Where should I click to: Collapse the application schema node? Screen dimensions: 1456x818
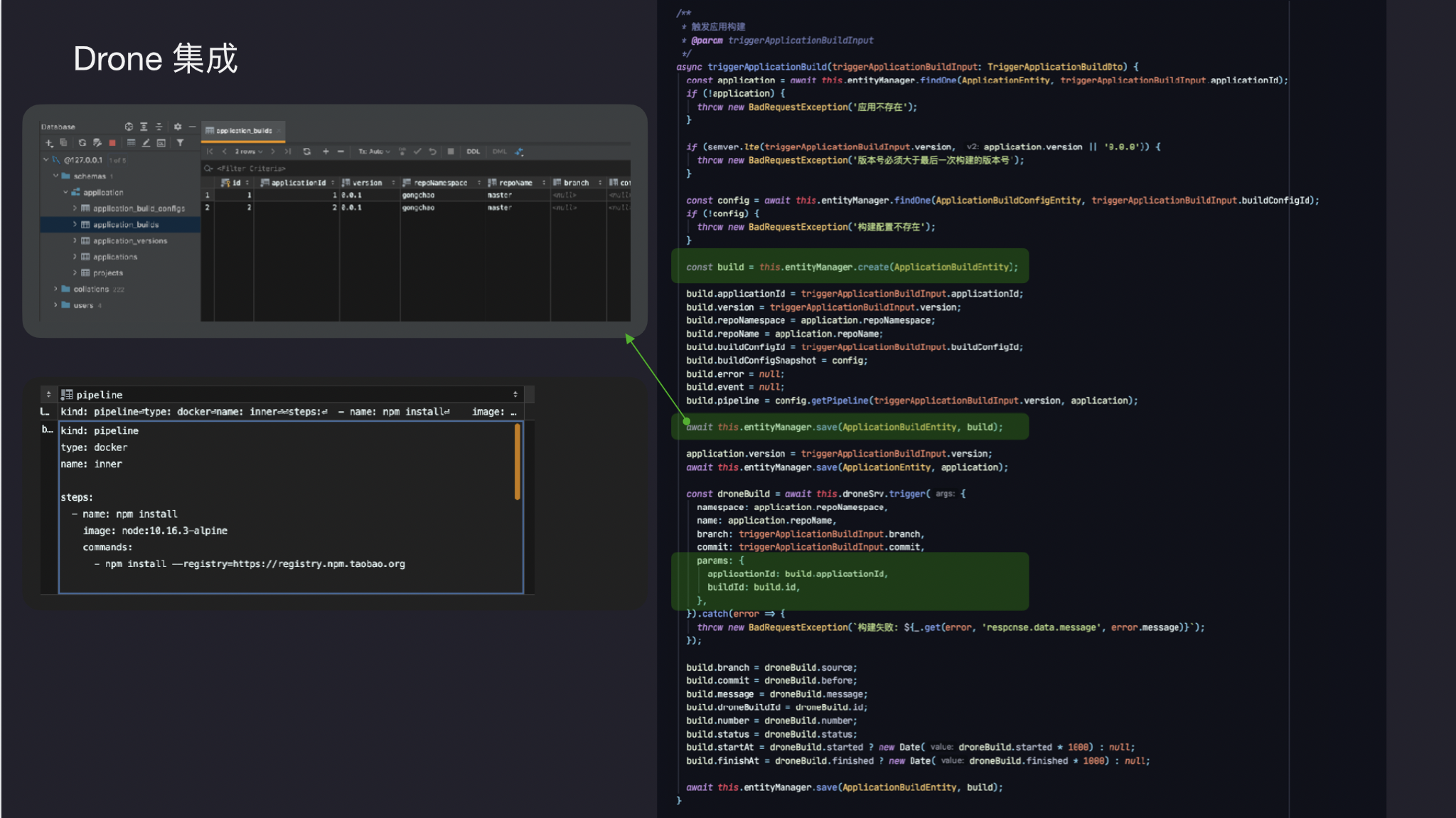point(65,192)
